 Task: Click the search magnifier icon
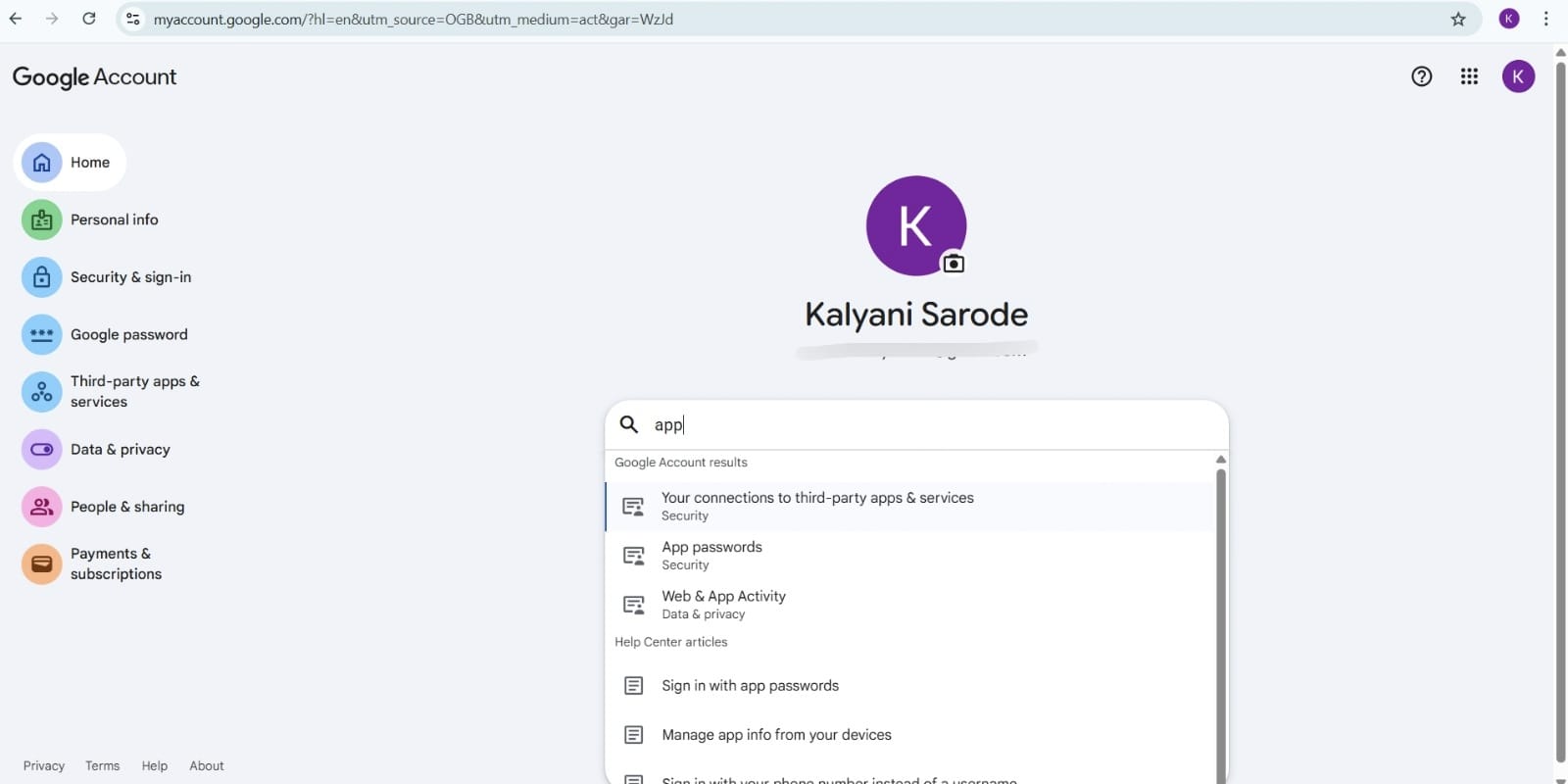click(x=629, y=424)
